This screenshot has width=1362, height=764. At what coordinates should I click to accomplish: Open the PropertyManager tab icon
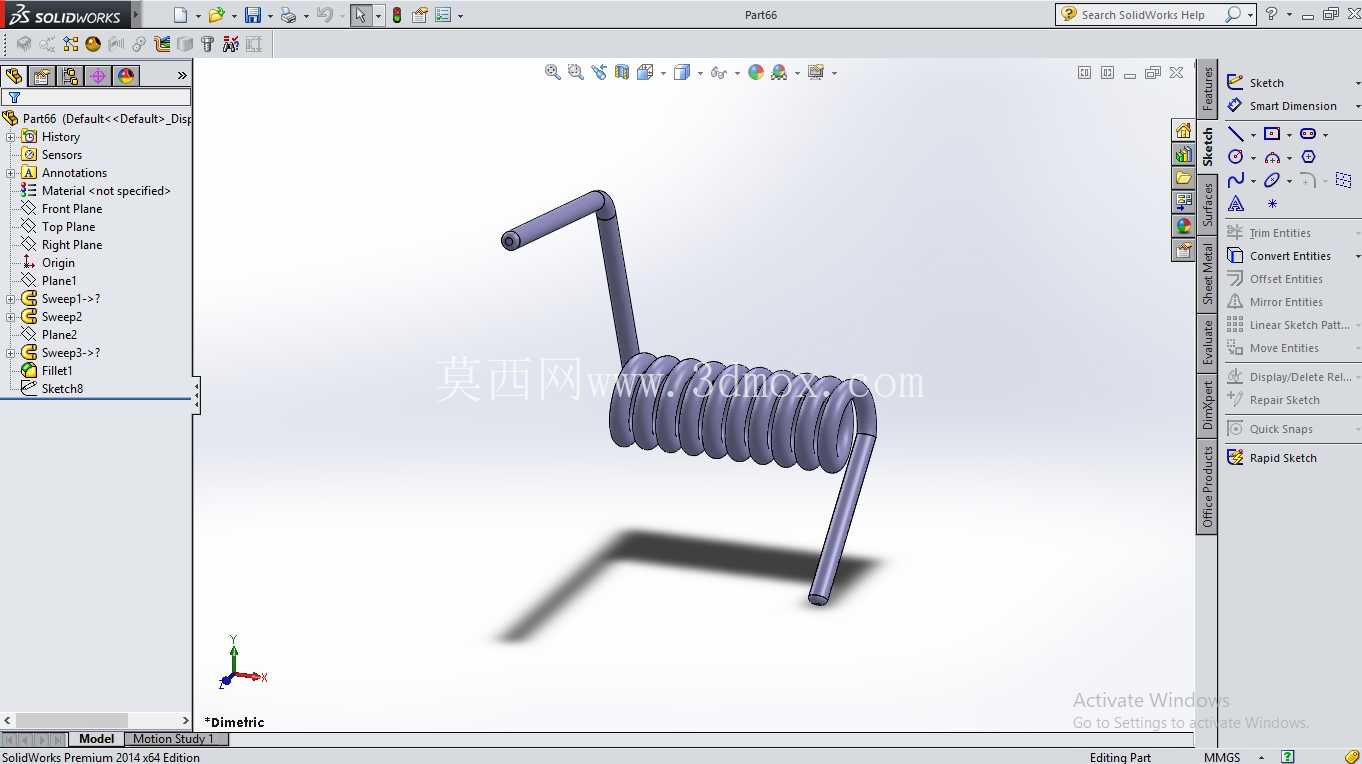click(x=42, y=76)
